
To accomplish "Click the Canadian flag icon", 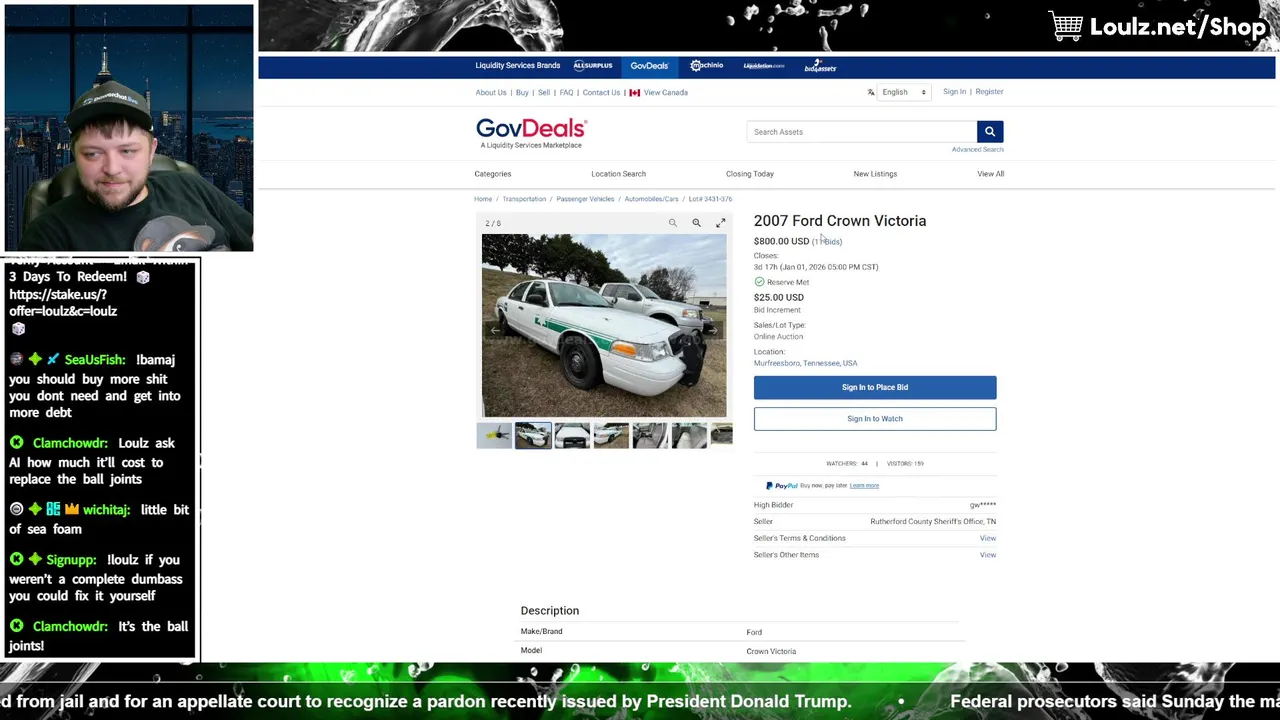I will pos(634,93).
